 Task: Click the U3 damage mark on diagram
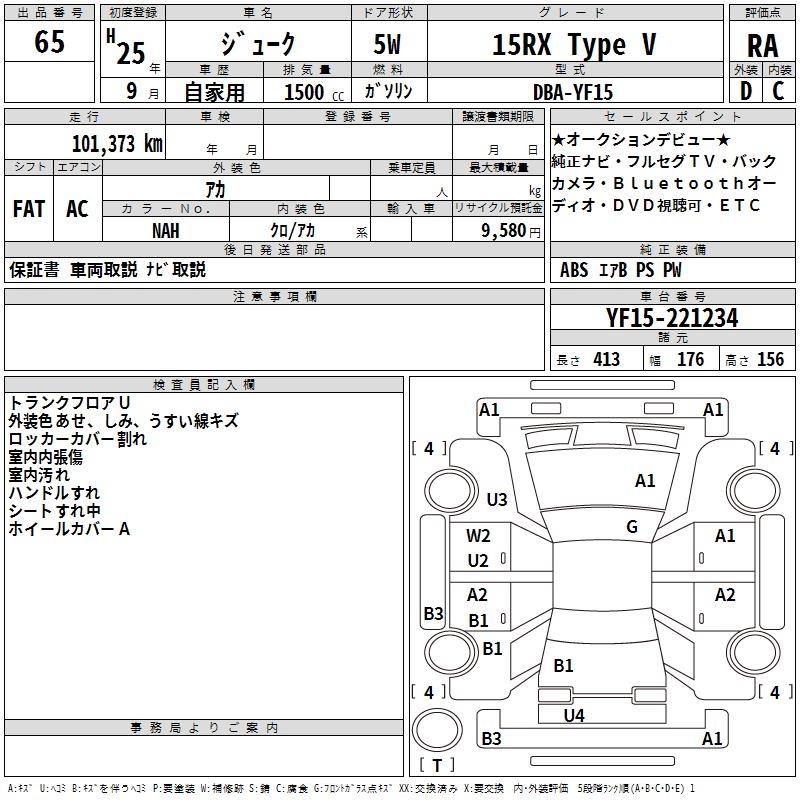pyautogui.click(x=496, y=499)
